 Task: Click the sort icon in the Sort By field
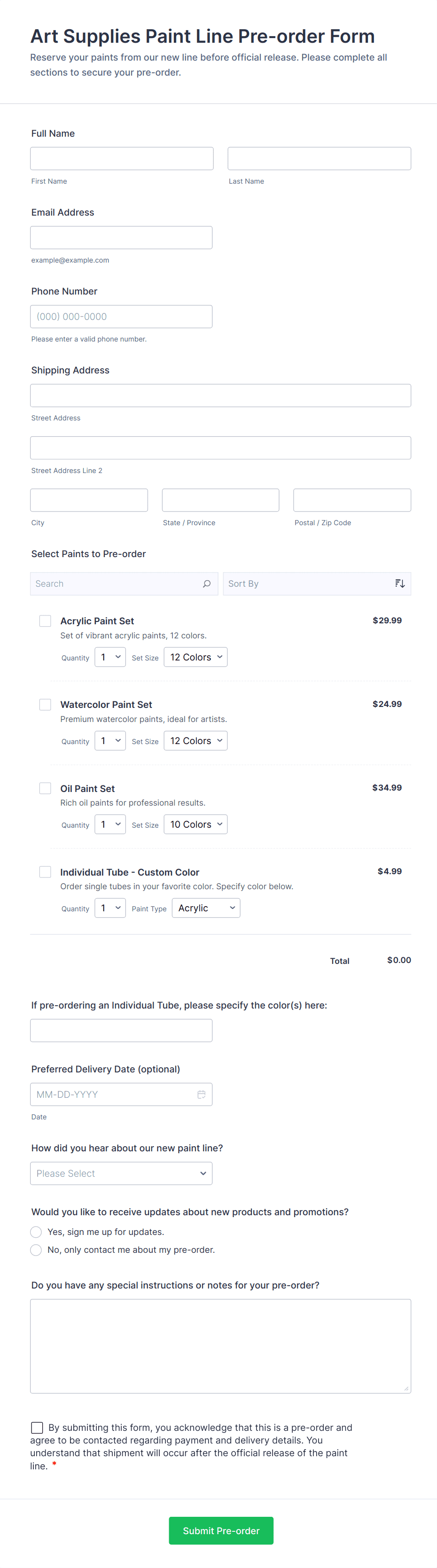click(x=400, y=583)
